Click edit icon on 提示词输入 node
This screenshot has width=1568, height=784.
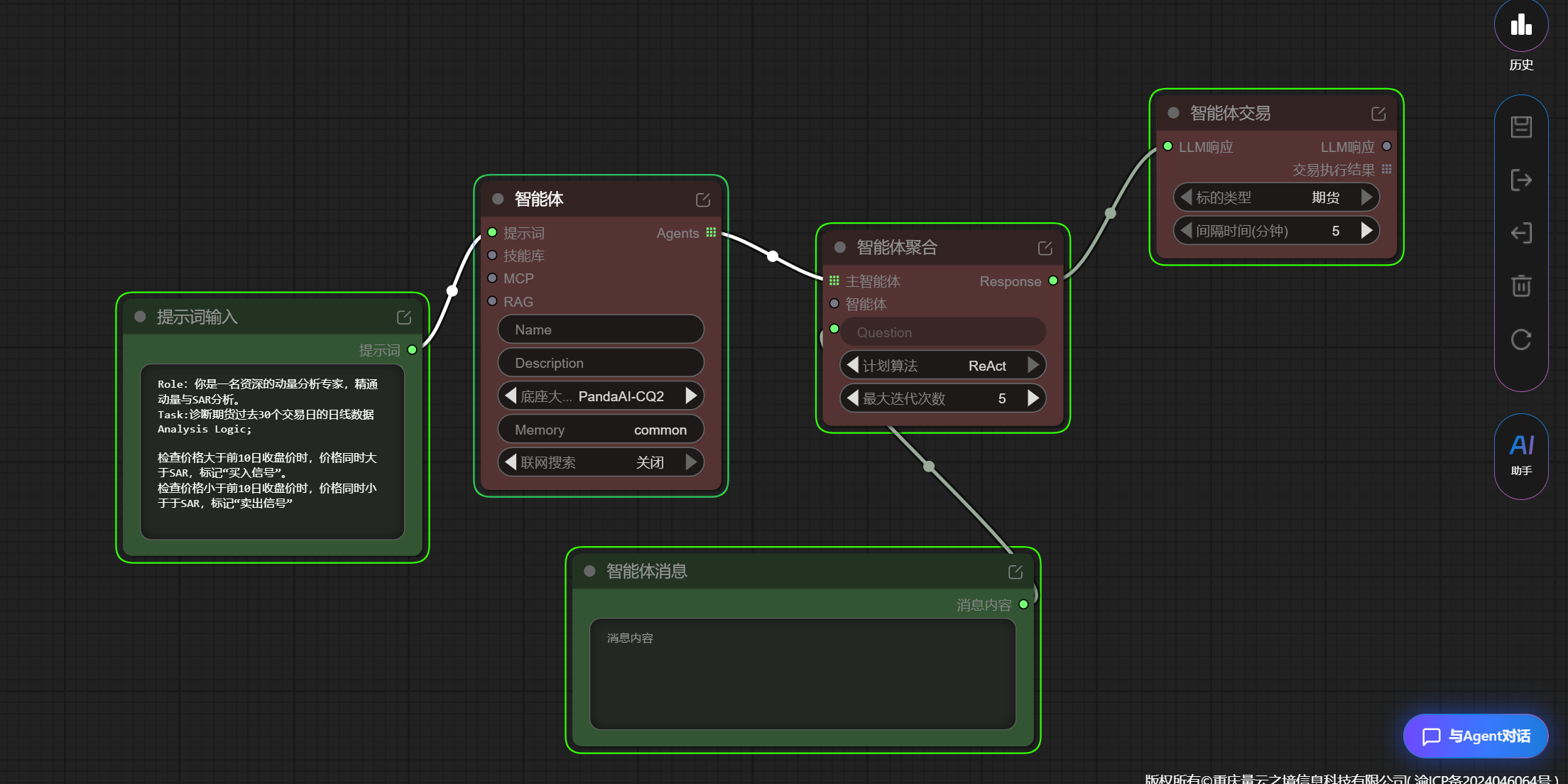[403, 317]
